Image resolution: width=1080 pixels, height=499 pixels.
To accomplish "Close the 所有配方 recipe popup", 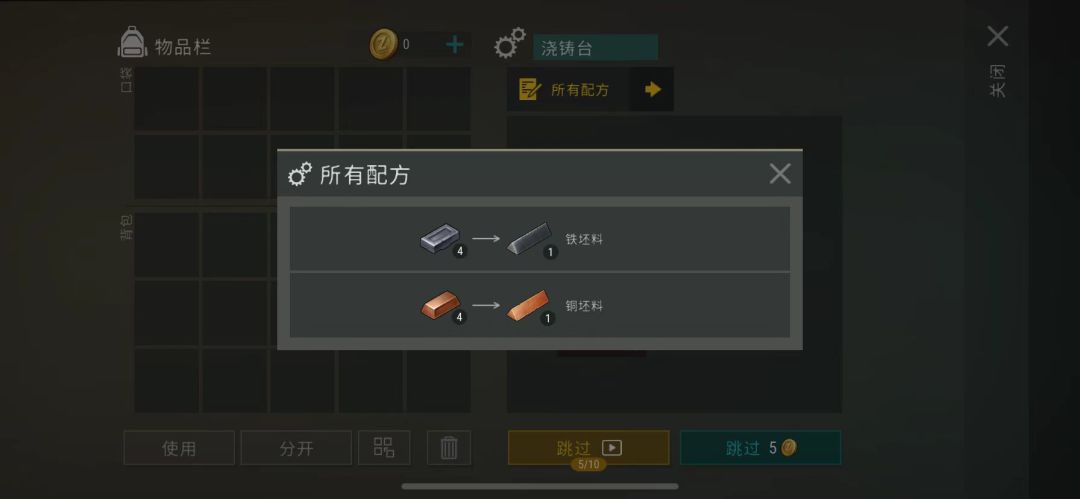I will click(780, 174).
